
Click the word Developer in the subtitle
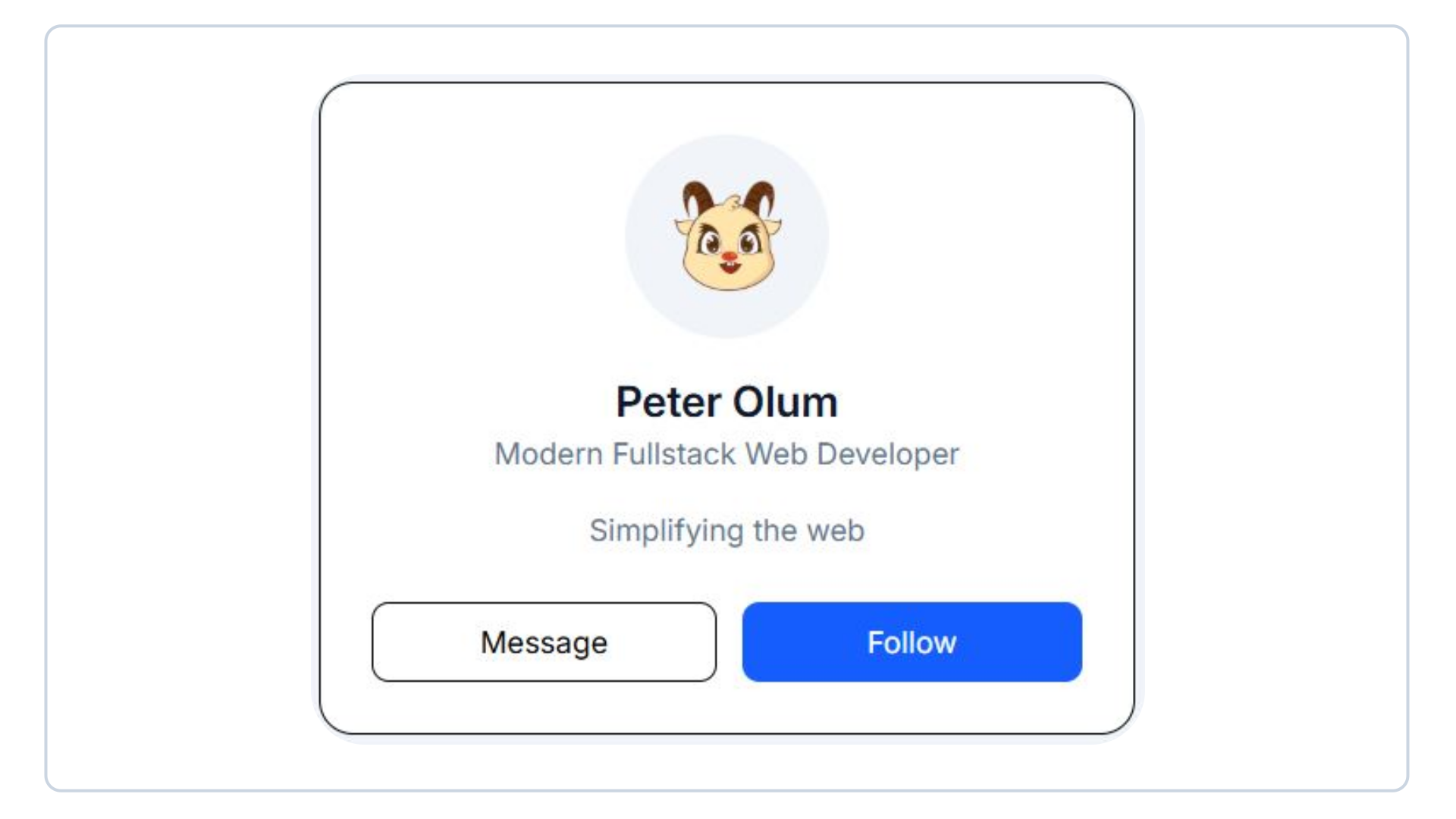pos(888,454)
